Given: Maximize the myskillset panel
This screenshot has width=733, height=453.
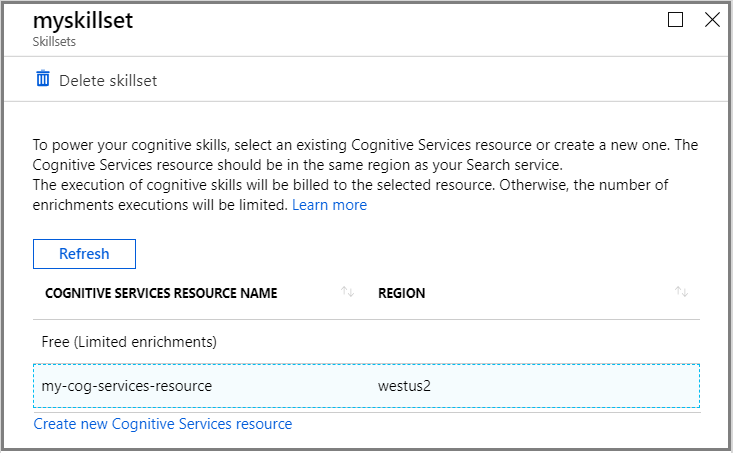Looking at the screenshot, I should (x=676, y=19).
